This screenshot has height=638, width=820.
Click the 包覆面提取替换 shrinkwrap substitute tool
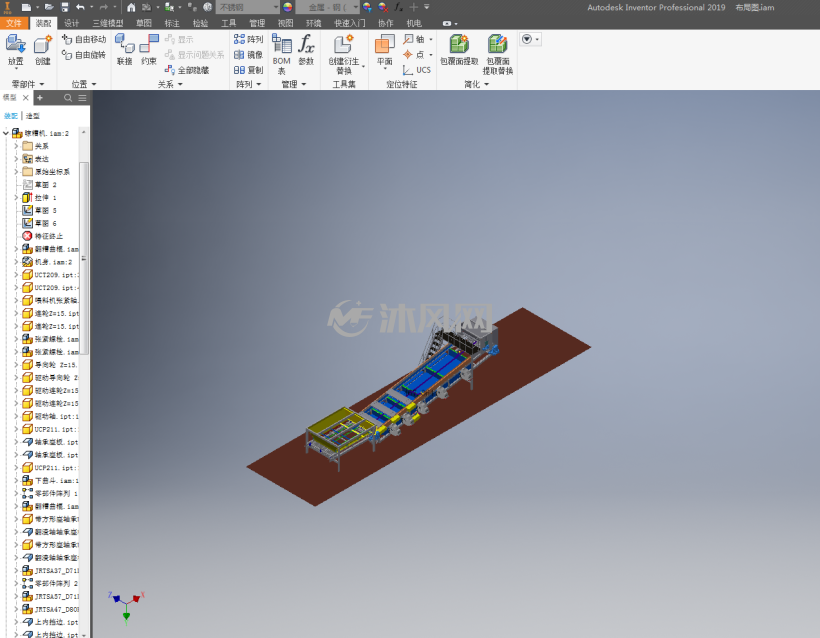click(497, 54)
